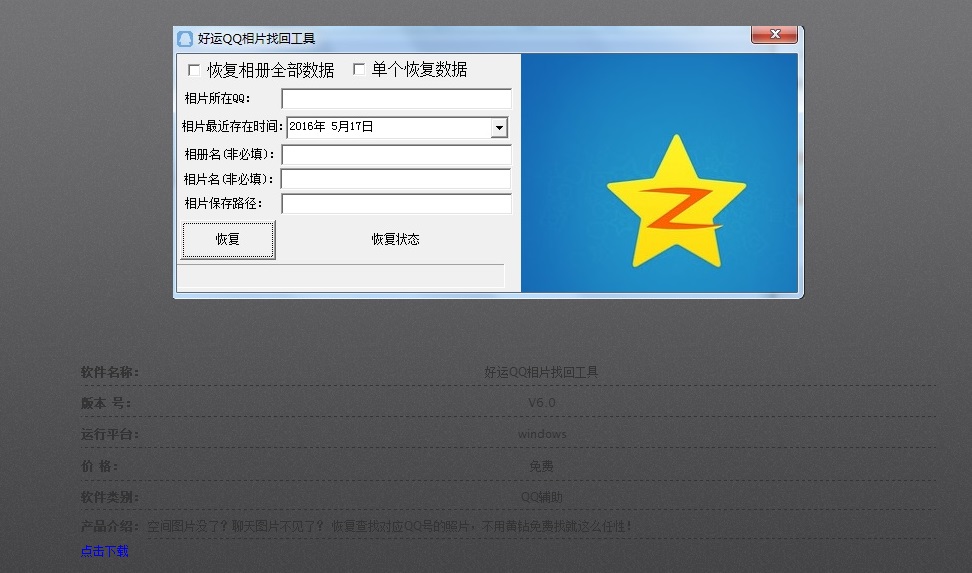The image size is (972, 573).
Task: Click the progress bar below 恢复 button
Action: point(341,276)
